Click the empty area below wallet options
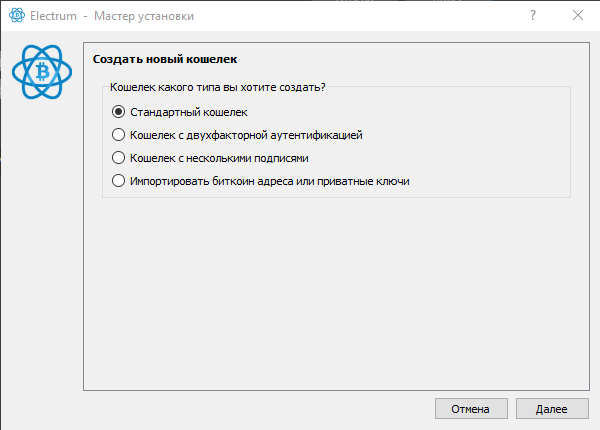This screenshot has height=430, width=600. pyautogui.click(x=335, y=300)
